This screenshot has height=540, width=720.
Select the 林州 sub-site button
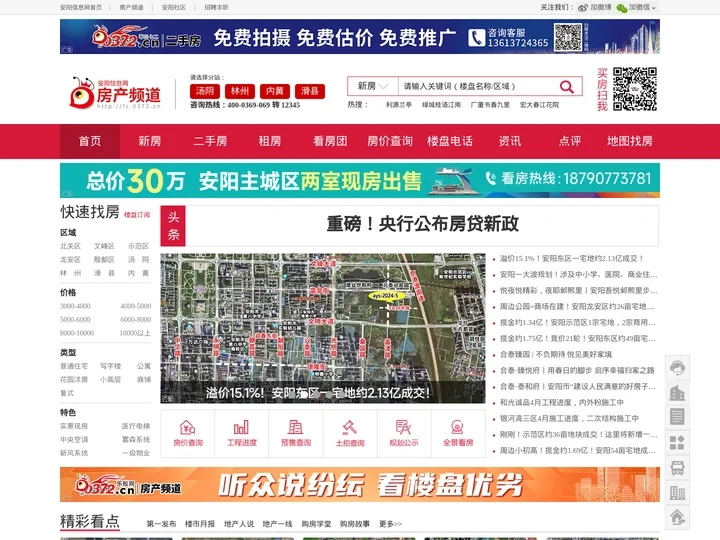click(x=240, y=91)
